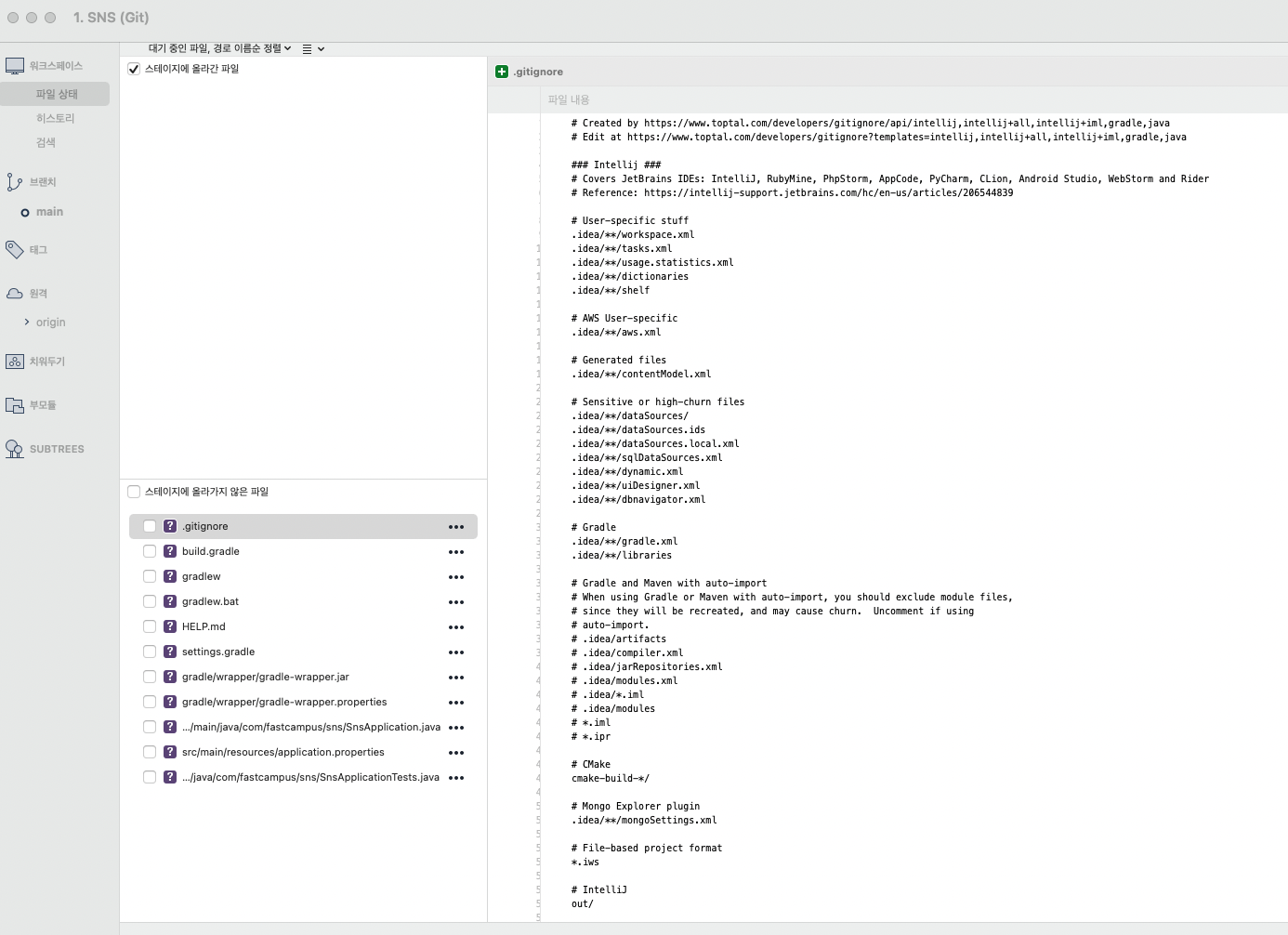Open more options for application.properties
The height and width of the screenshot is (935, 1288).
click(x=456, y=753)
